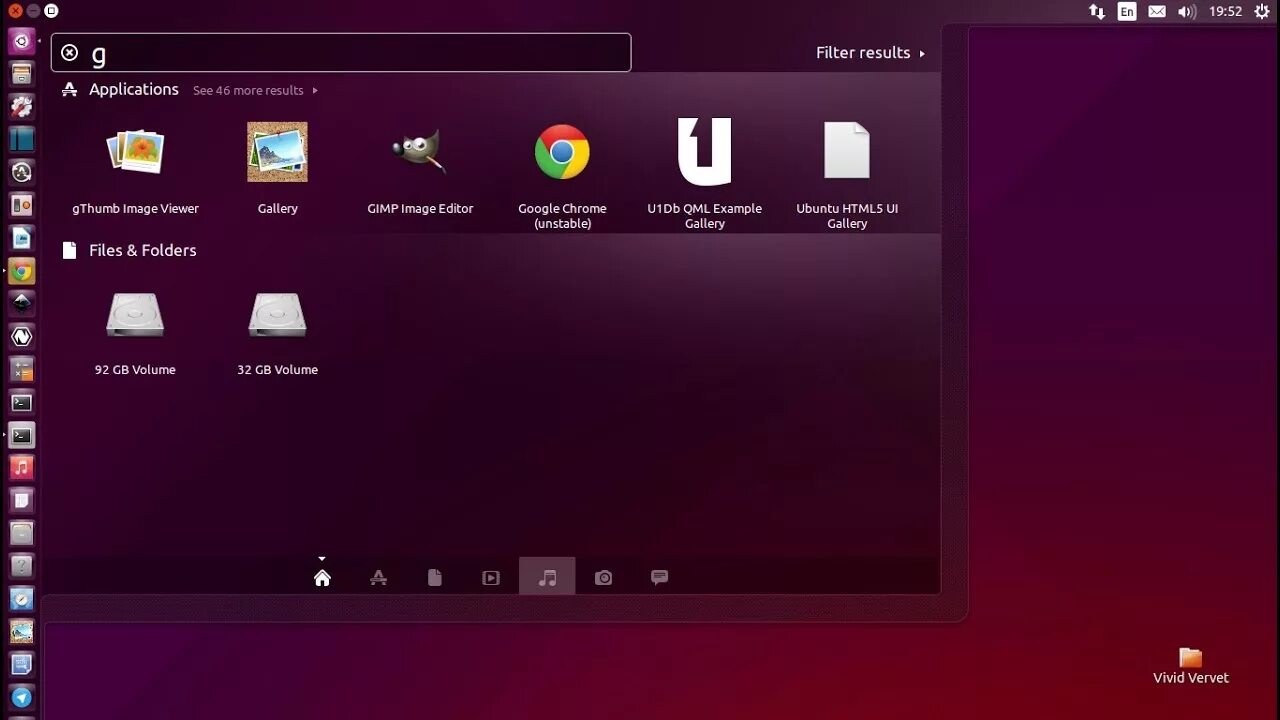Open the Vivid Vervet folder on desktop
1280x720 pixels.
point(1190,666)
